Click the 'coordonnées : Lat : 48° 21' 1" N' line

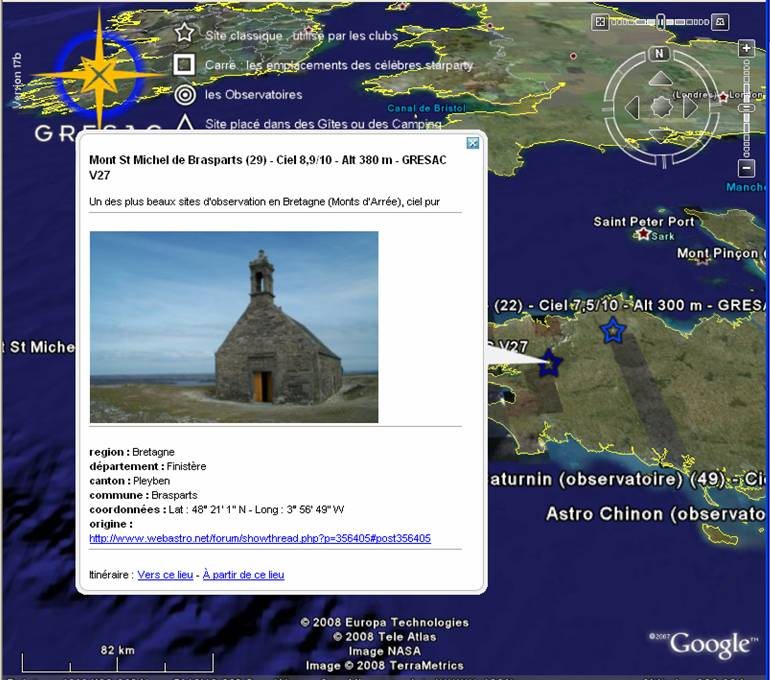coord(217,509)
